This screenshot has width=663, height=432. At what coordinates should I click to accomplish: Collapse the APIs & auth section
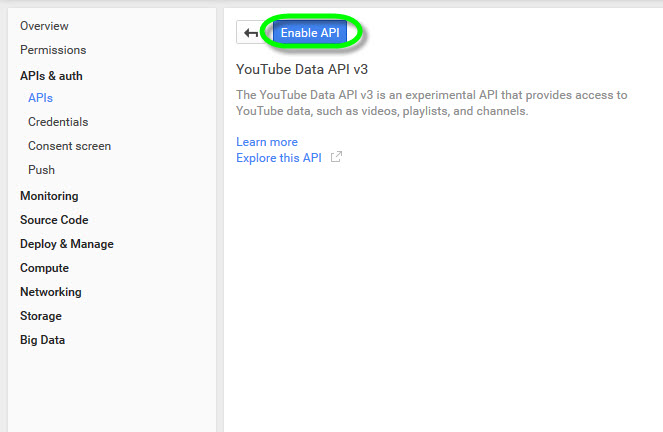52,75
